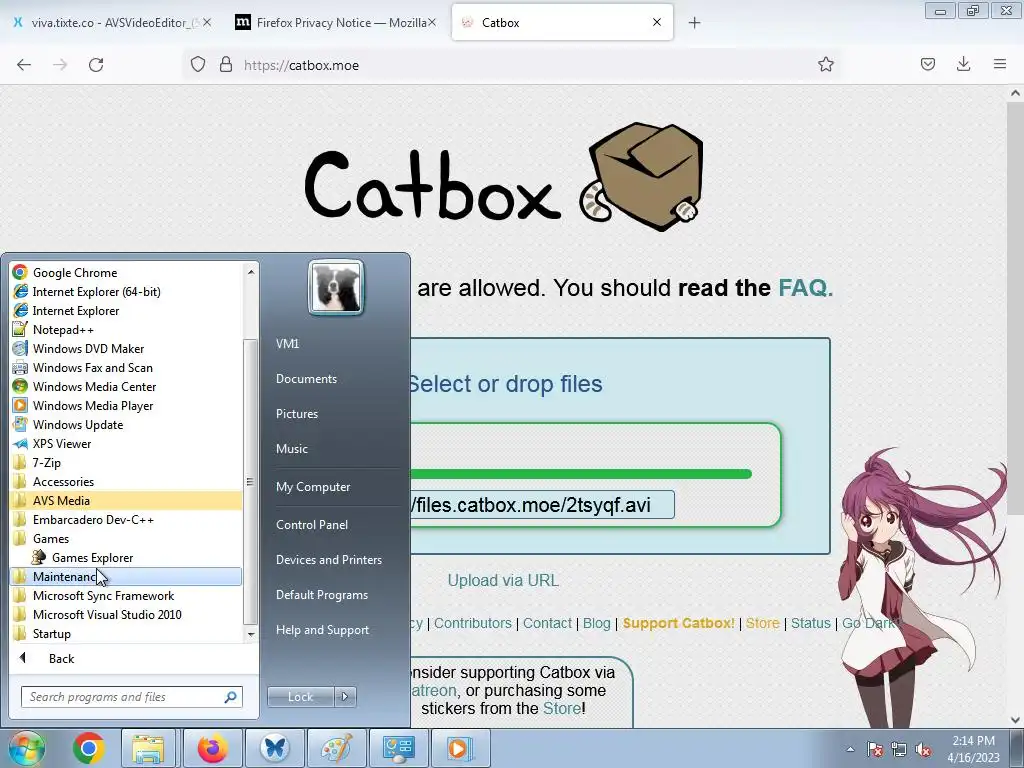Open the media player icon on the taskbar
1024x768 pixels.
[x=460, y=748]
